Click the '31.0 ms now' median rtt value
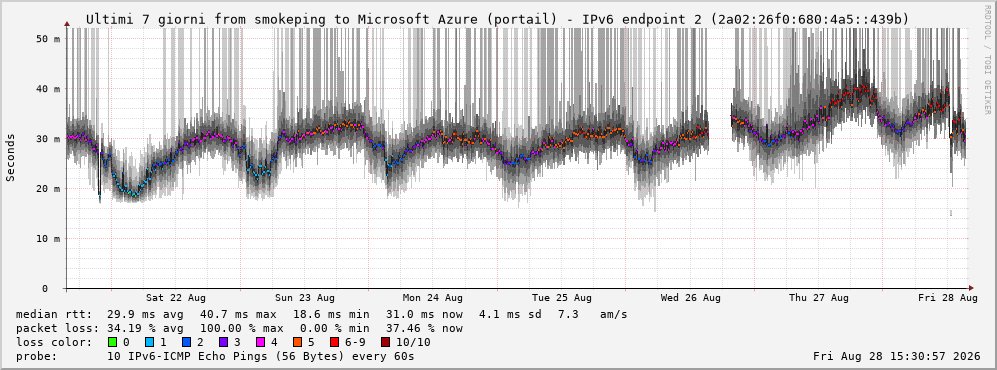Viewport: 997px width, 370px height. pos(424,315)
